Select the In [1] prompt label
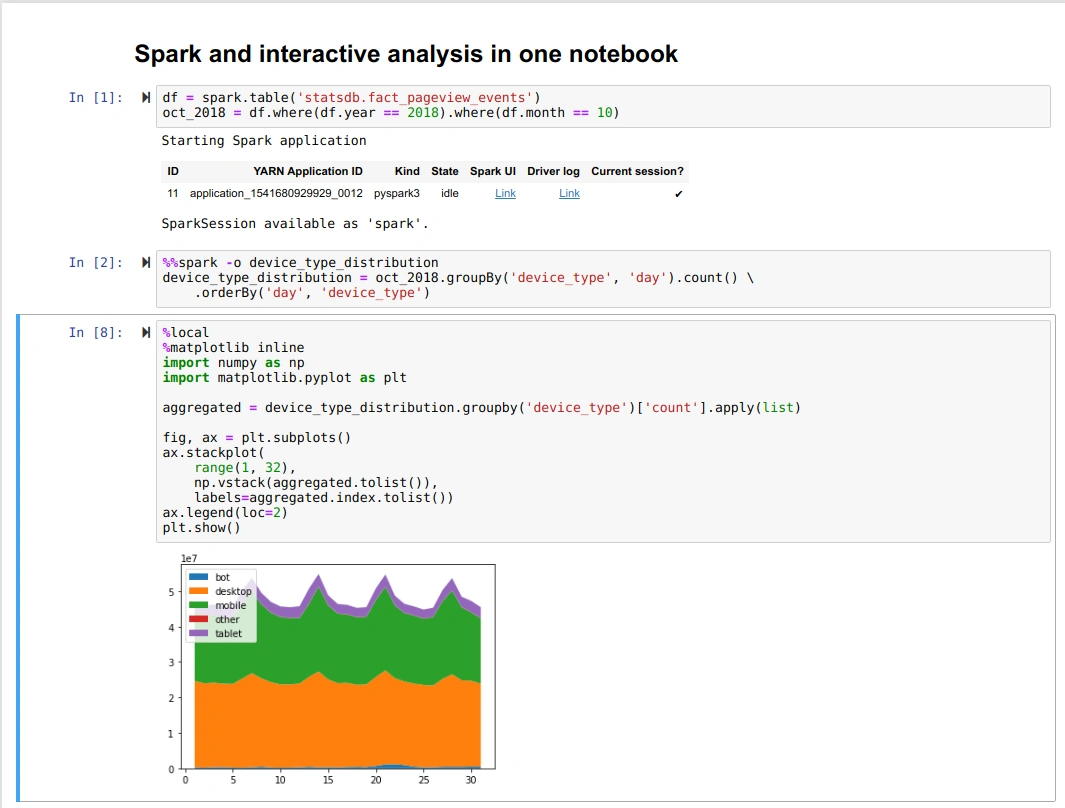1065x808 pixels. [x=96, y=98]
